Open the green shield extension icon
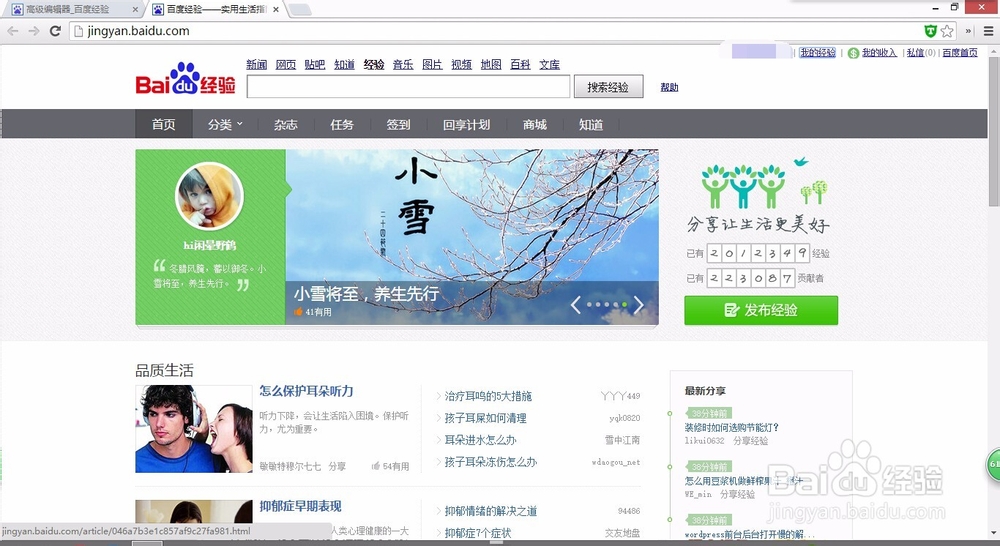 click(930, 31)
